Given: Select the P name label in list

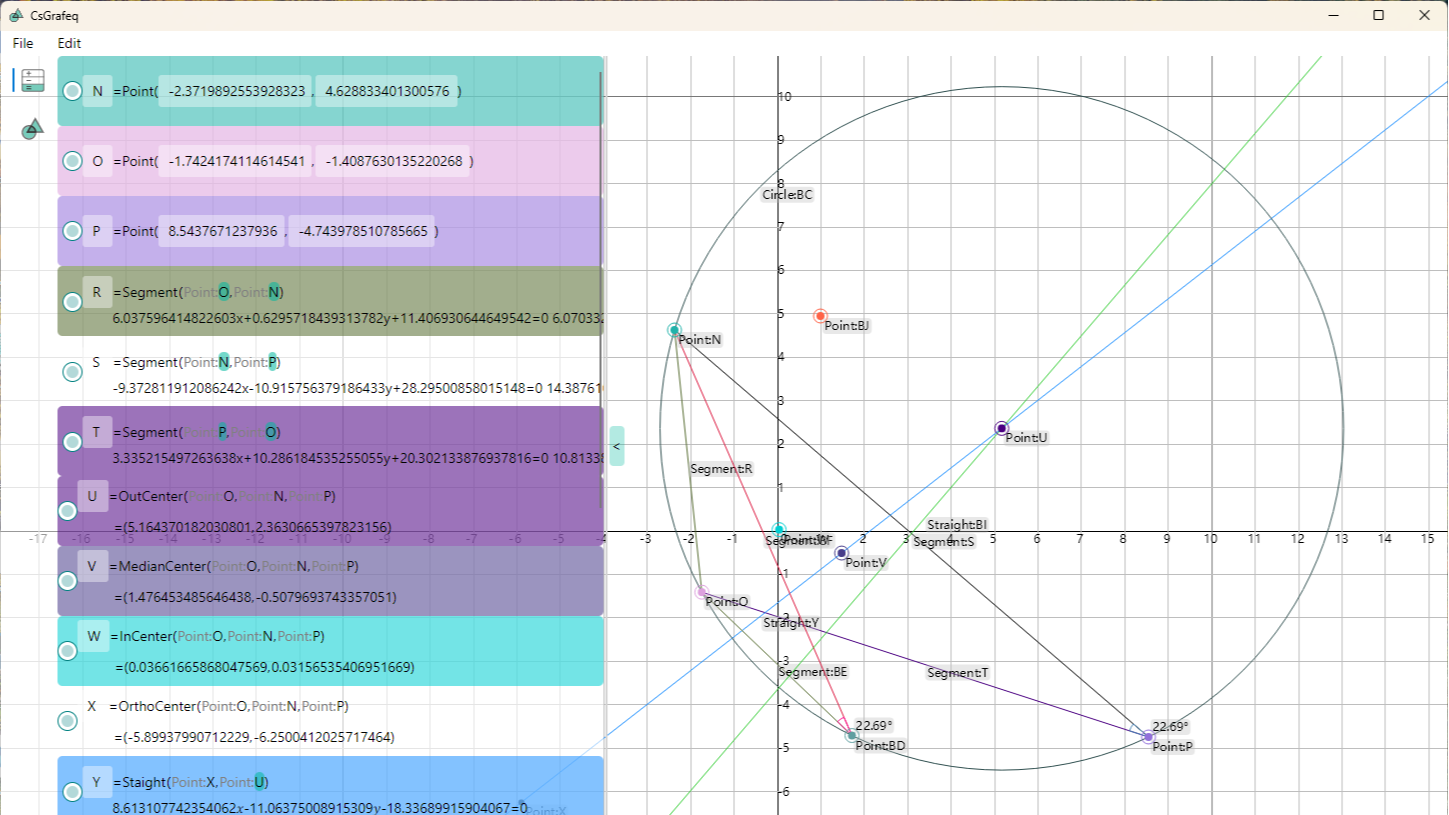Looking at the screenshot, I should (97, 231).
